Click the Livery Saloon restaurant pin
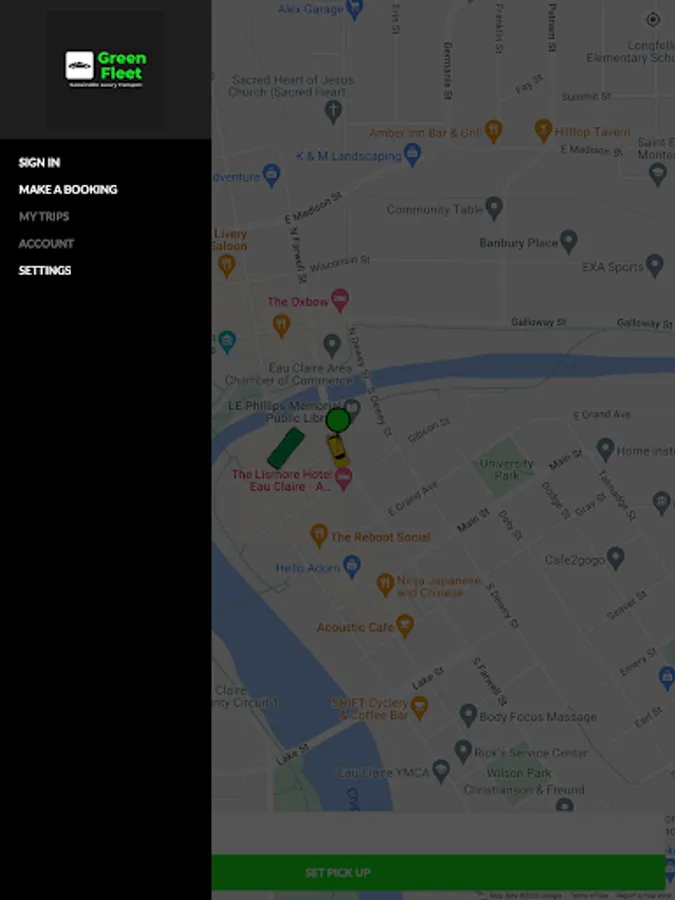This screenshot has width=675, height=900. 227,266
